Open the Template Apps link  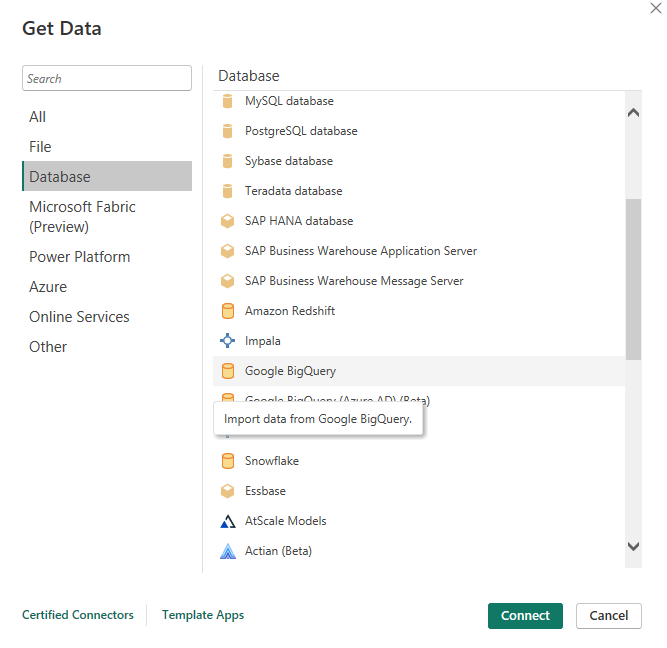[203, 615]
